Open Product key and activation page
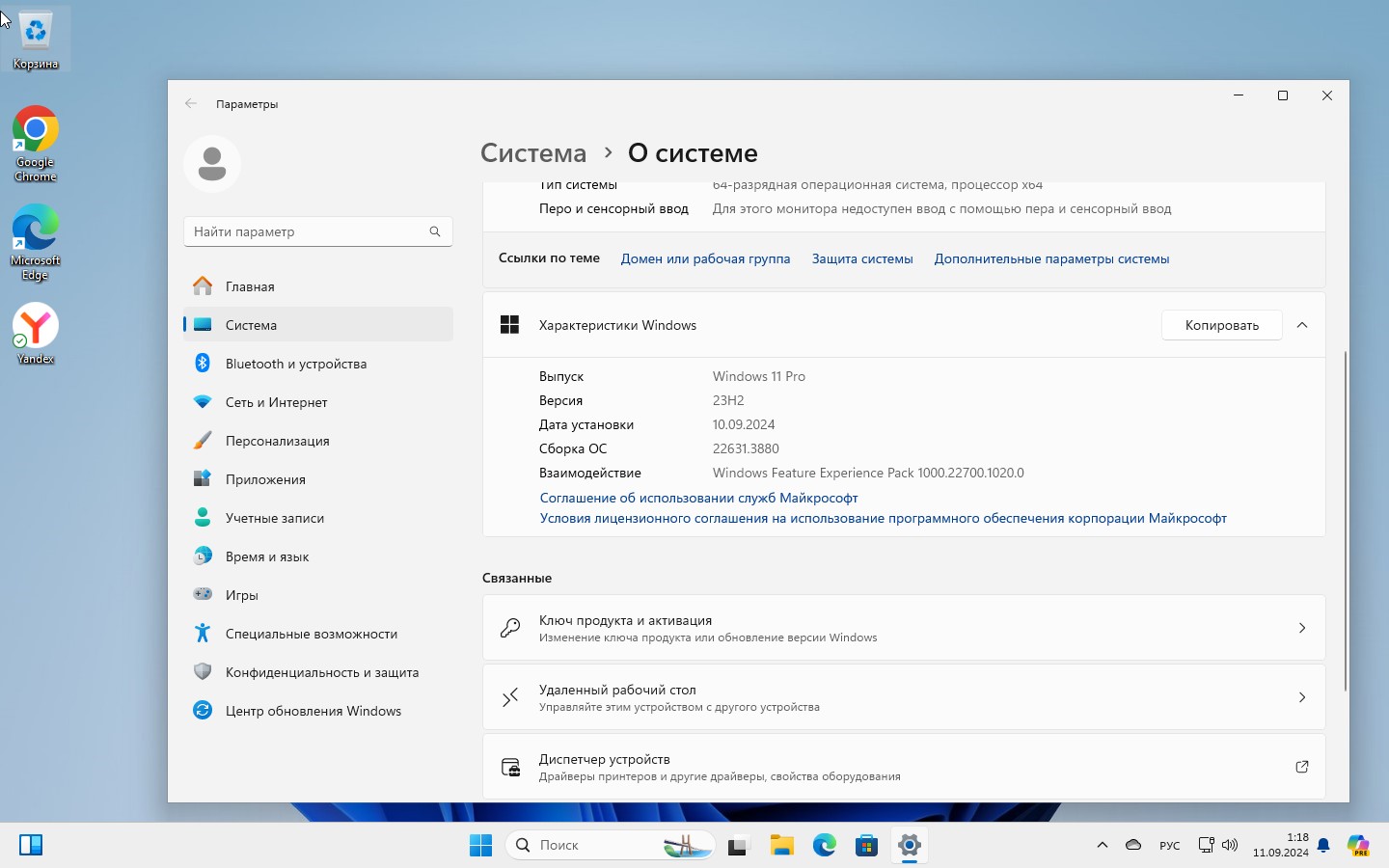Image resolution: width=1389 pixels, height=868 pixels. coord(904,628)
